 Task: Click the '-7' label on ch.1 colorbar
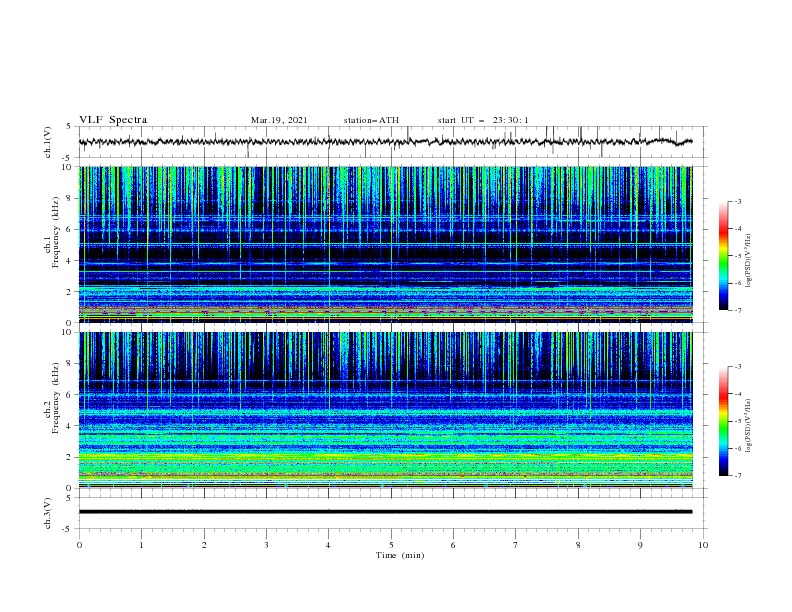(738, 310)
